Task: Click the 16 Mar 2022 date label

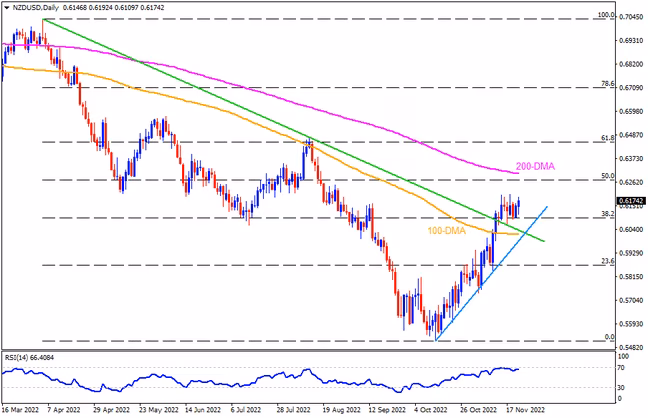Action: 20,410
